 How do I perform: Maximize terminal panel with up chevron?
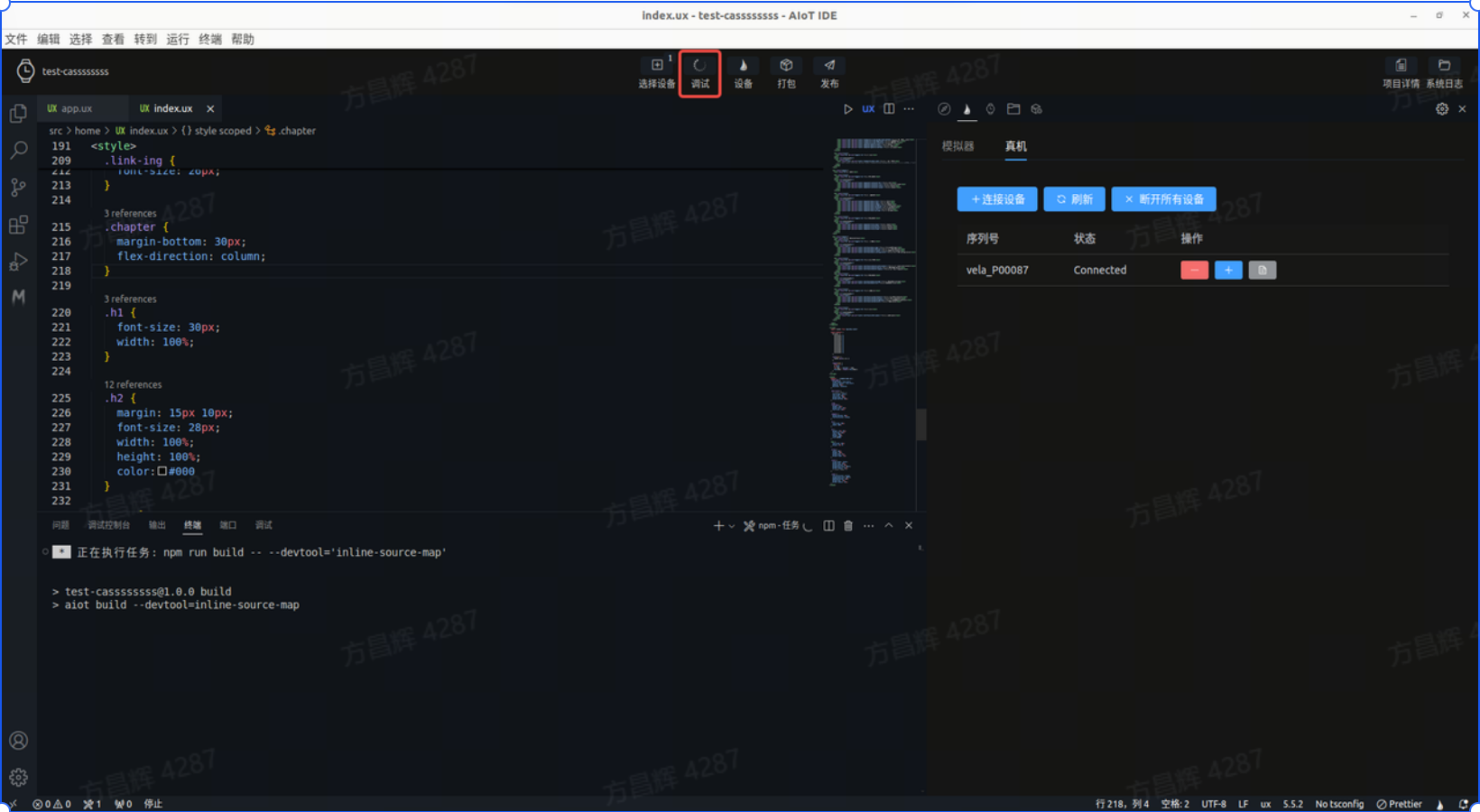click(x=889, y=526)
